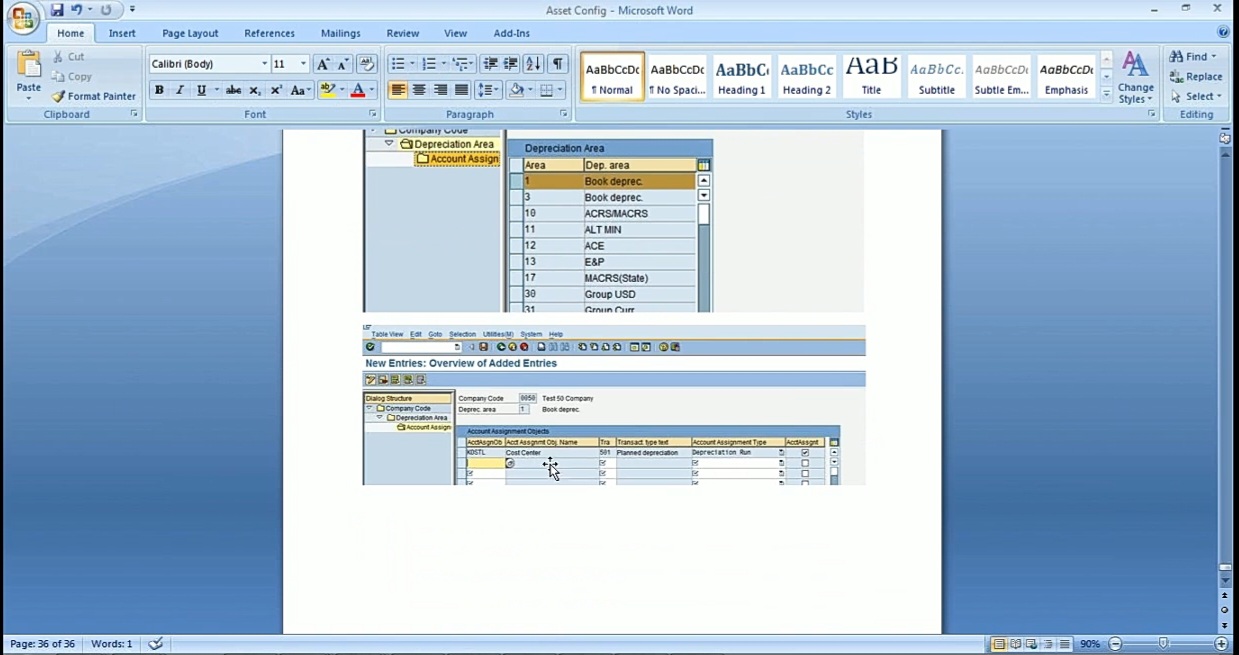Click the zoom out minus button
1239x655 pixels.
[1116, 644]
